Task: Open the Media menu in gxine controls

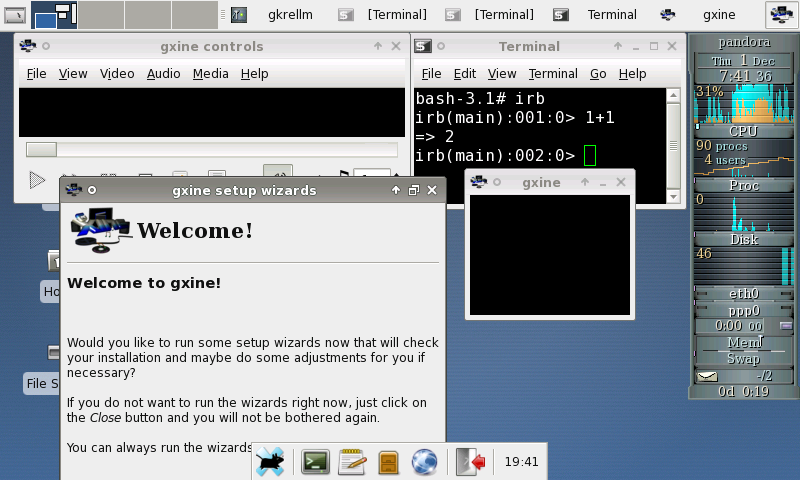Action: tap(210, 73)
